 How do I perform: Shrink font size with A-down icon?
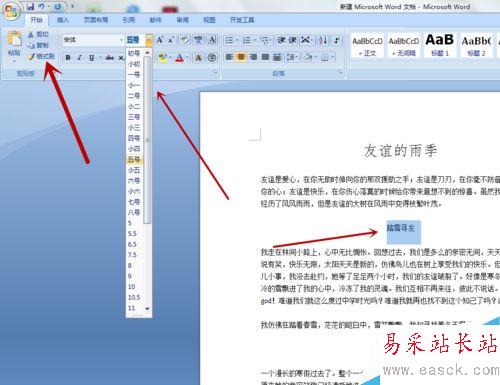[x=171, y=40]
